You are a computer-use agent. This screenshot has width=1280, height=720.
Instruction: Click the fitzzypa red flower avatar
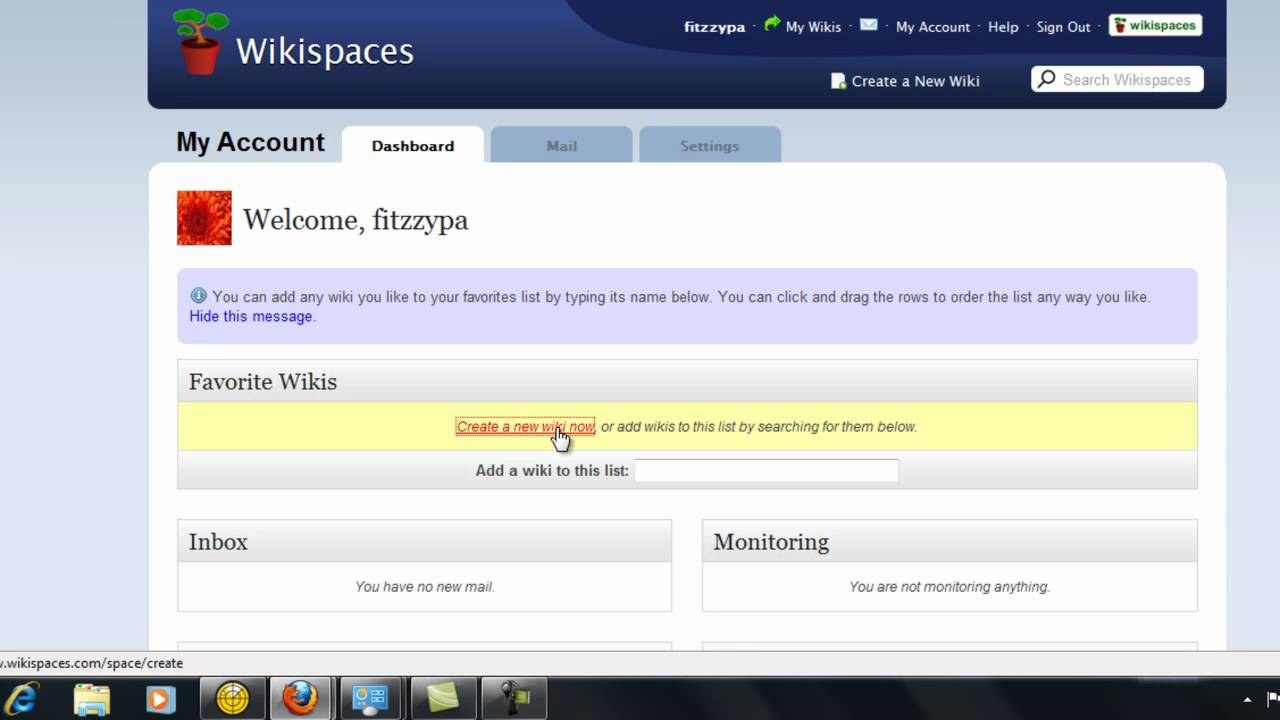pyautogui.click(x=204, y=218)
